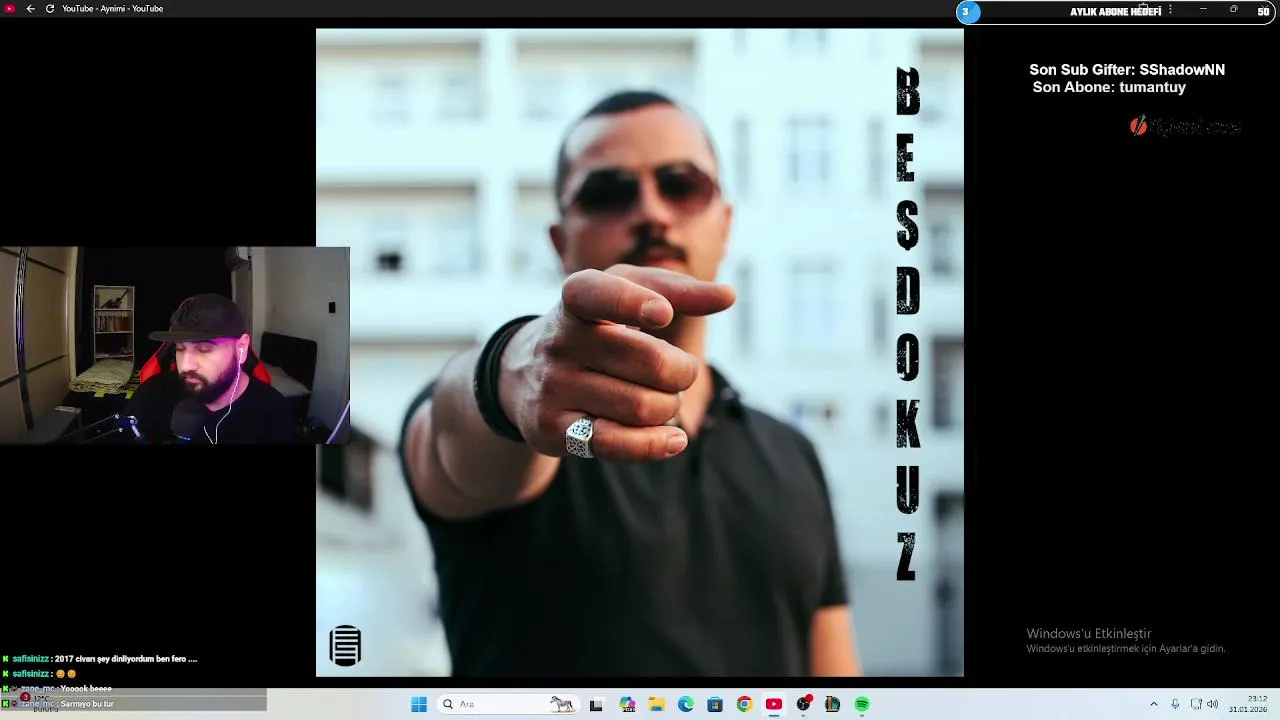Viewport: 1280px width, 720px height.
Task: Show hidden system tray icons
Action: click(1153, 704)
